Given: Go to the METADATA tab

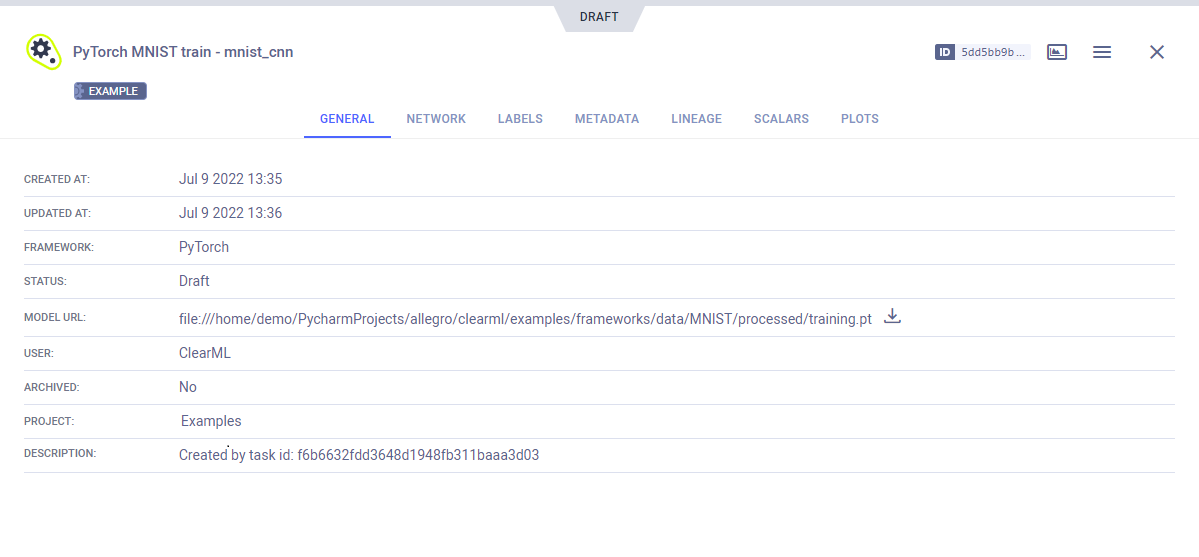Looking at the screenshot, I should (x=607, y=119).
